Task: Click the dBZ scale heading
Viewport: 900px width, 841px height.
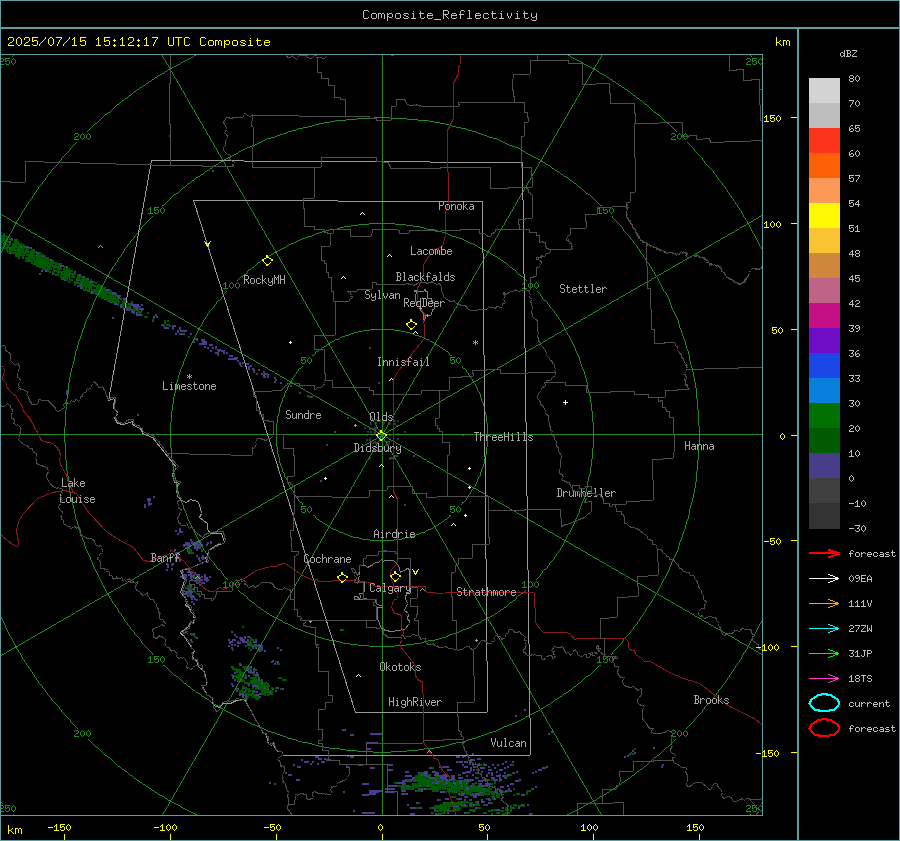Action: [x=848, y=53]
